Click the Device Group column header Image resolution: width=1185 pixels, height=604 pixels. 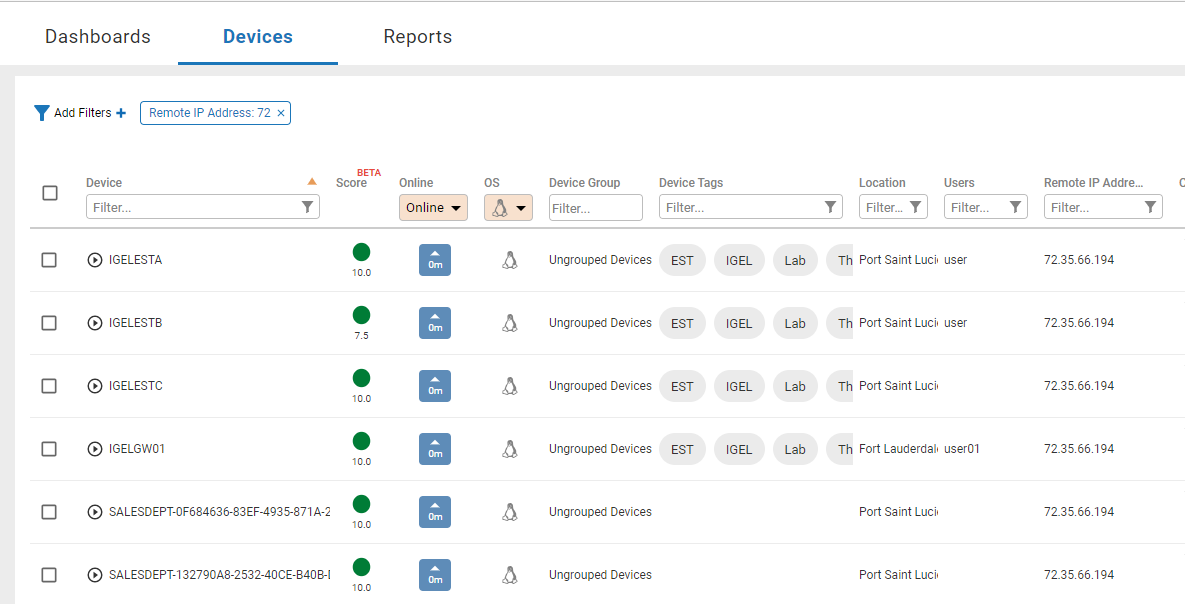coord(584,183)
